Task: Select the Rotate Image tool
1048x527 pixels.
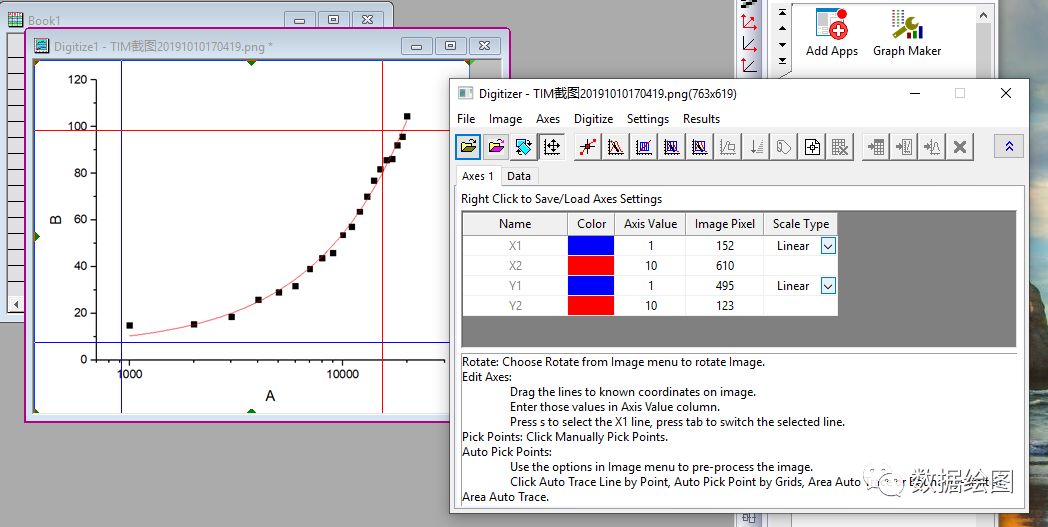Action: (x=523, y=146)
